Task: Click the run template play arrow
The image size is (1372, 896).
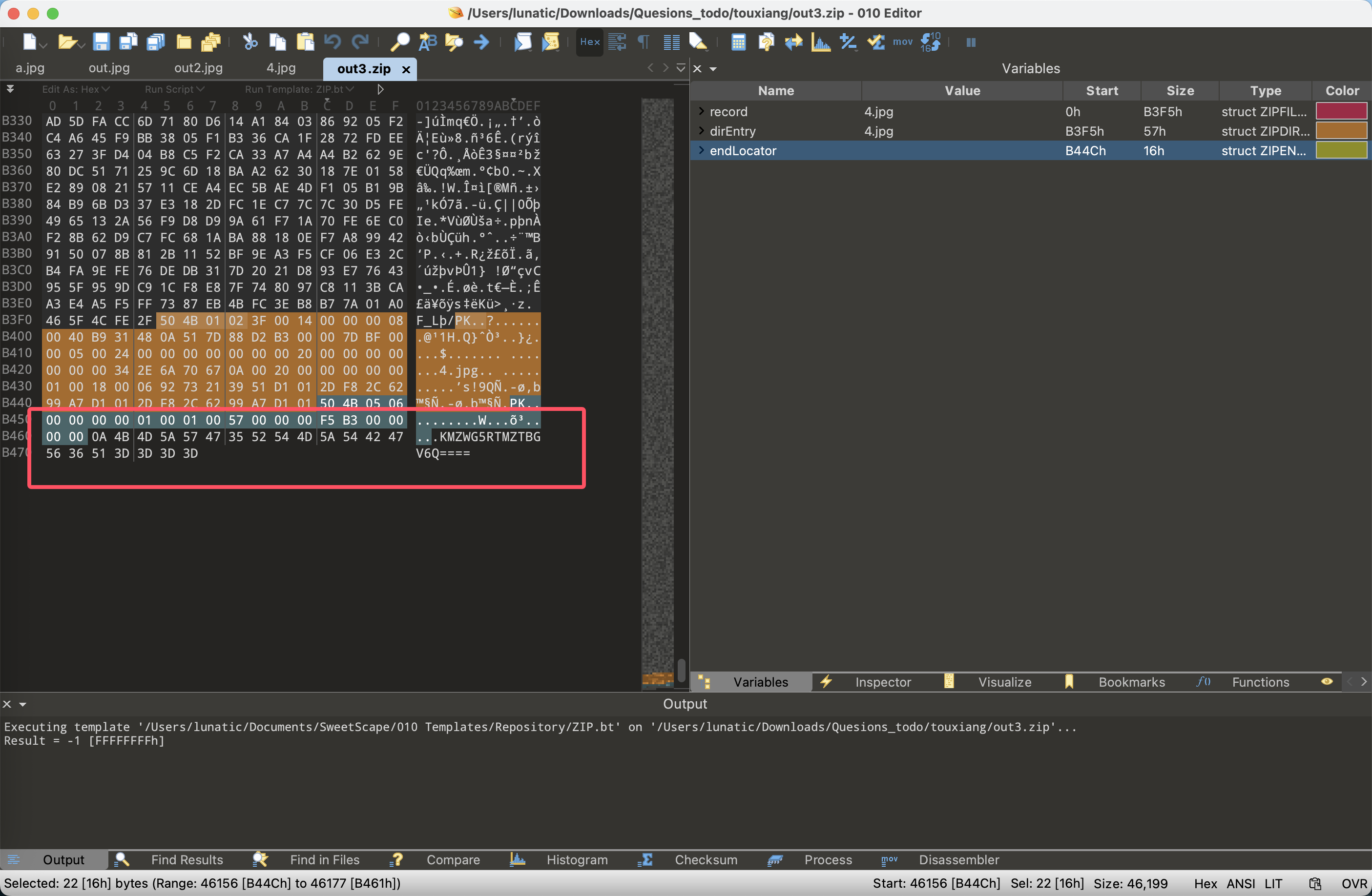Action: click(380, 89)
